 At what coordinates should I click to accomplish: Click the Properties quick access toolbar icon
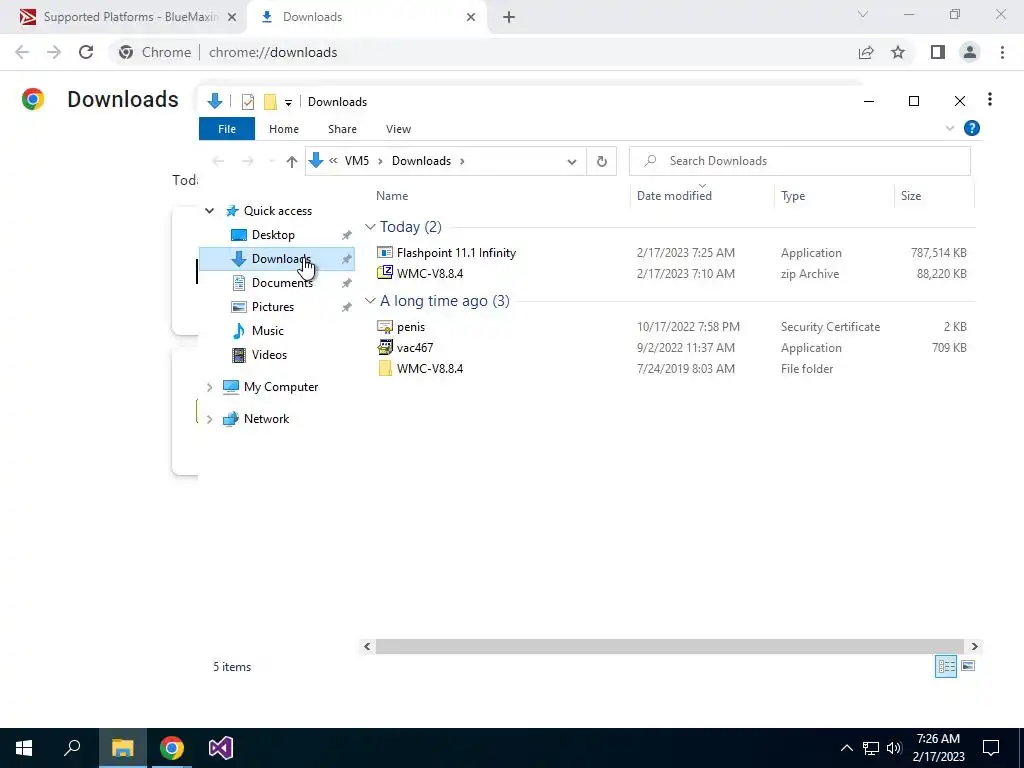[x=248, y=102]
